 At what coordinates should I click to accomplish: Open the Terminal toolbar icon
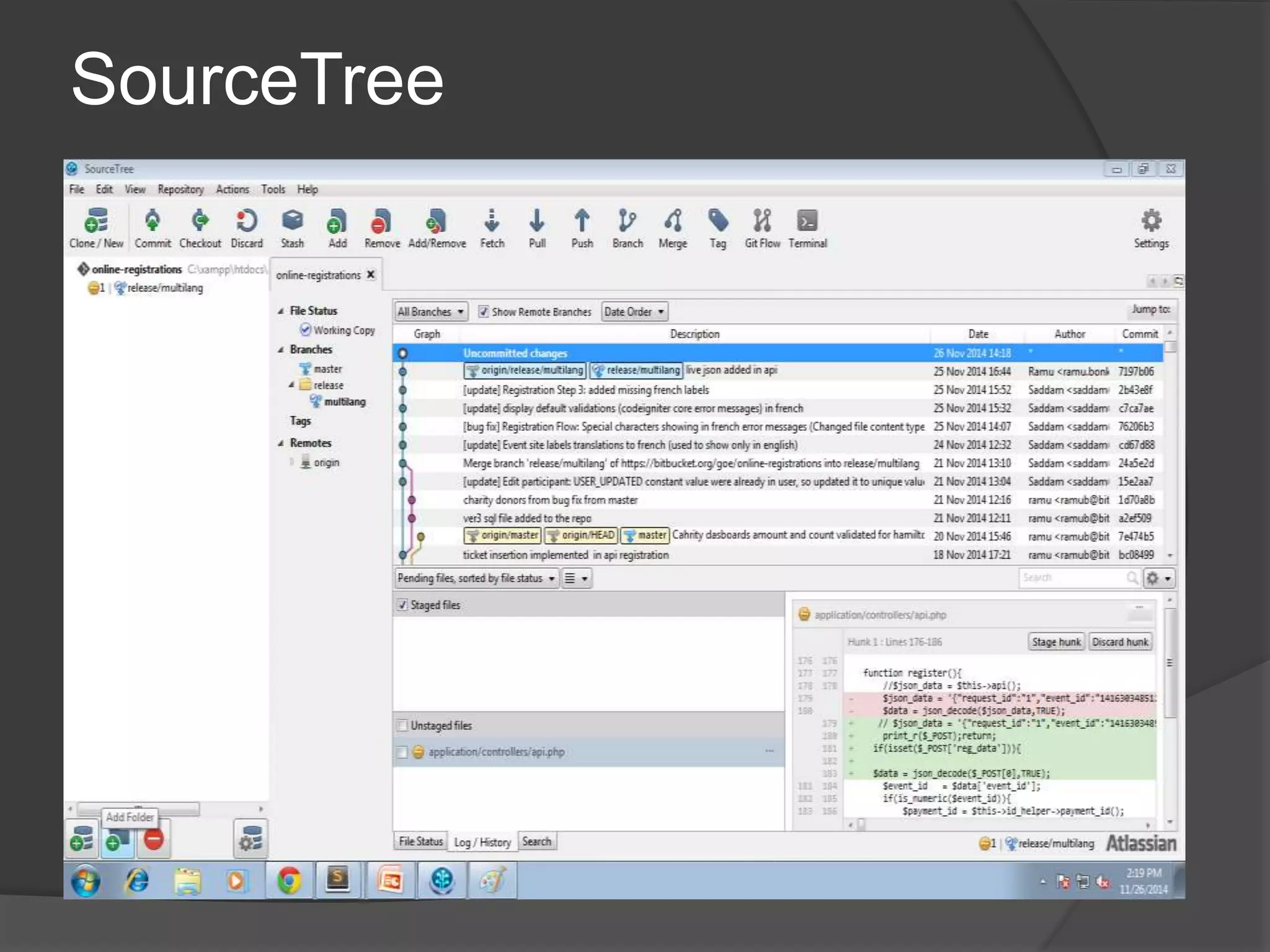pos(807,228)
